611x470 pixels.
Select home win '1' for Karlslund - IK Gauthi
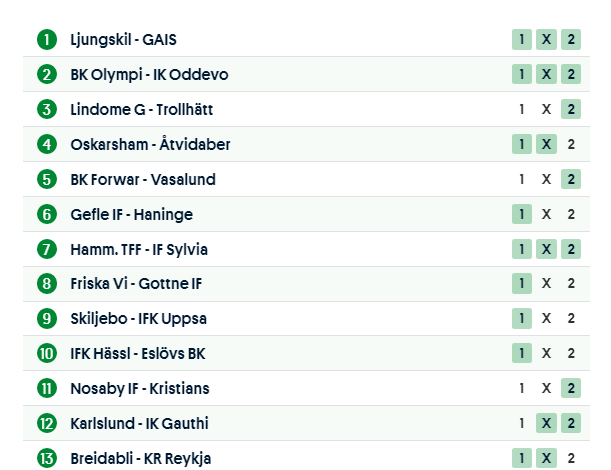point(521,423)
